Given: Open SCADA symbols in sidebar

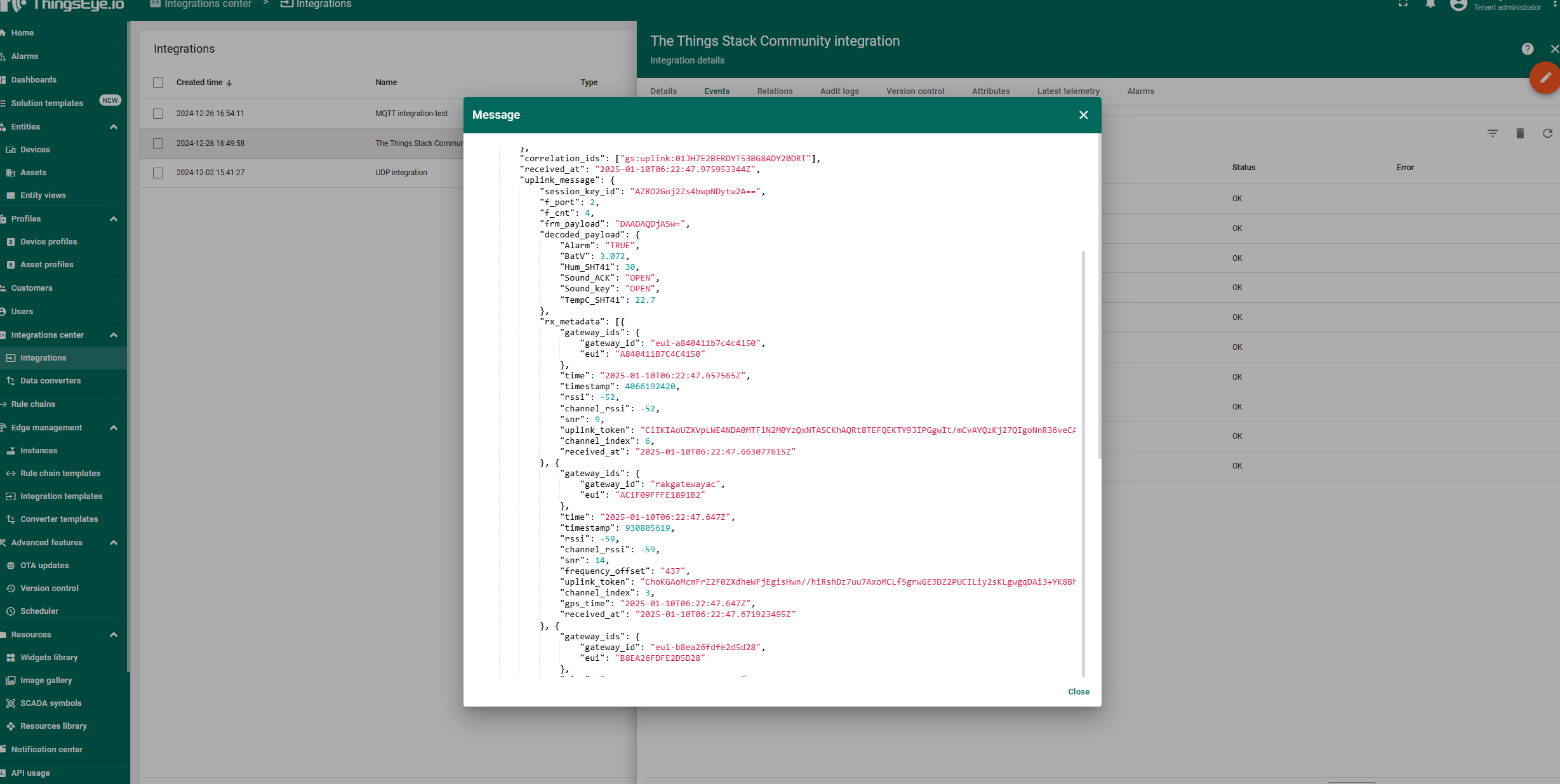Looking at the screenshot, I should click(x=51, y=703).
